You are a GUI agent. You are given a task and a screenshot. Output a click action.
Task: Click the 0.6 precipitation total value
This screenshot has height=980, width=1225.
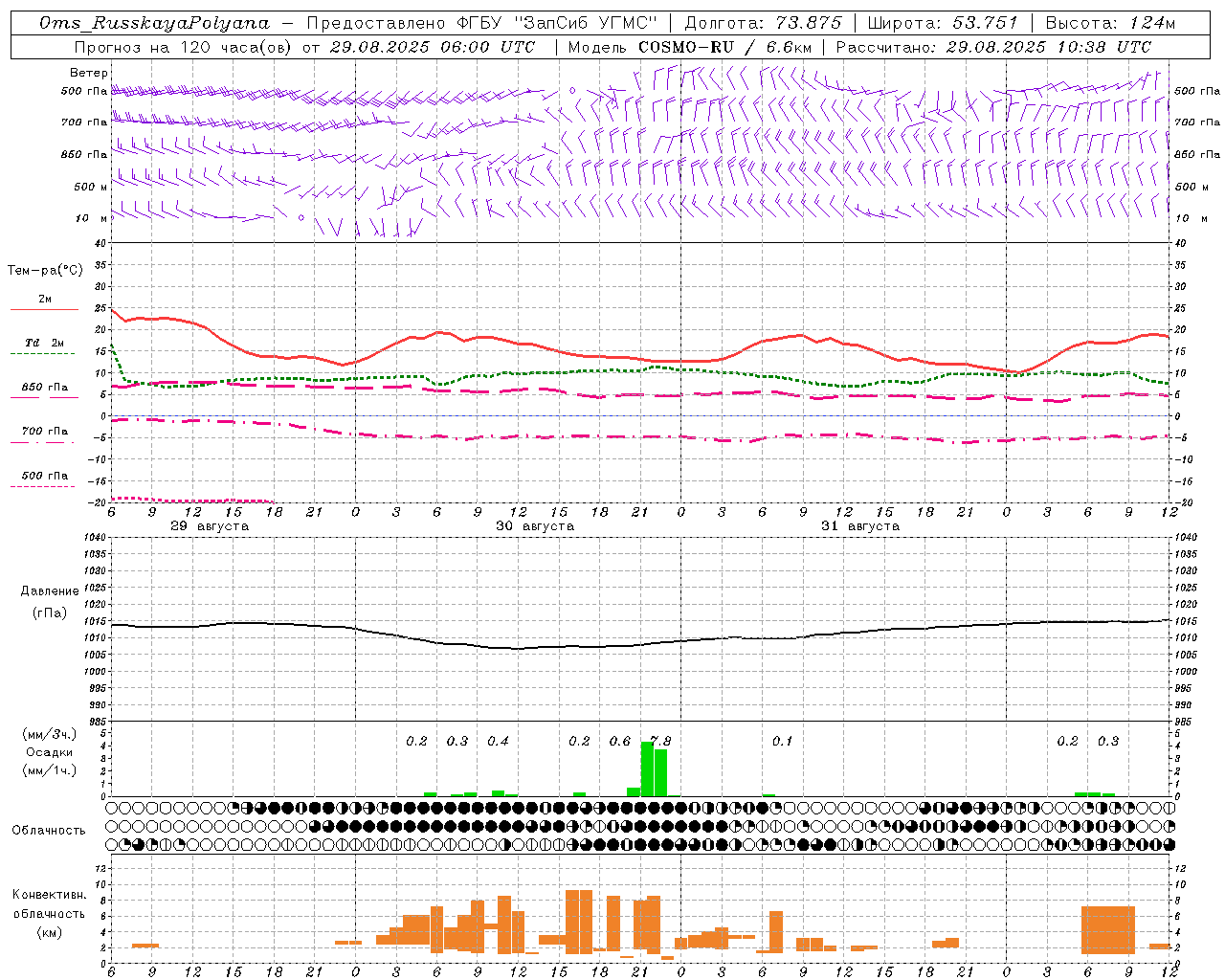point(620,742)
